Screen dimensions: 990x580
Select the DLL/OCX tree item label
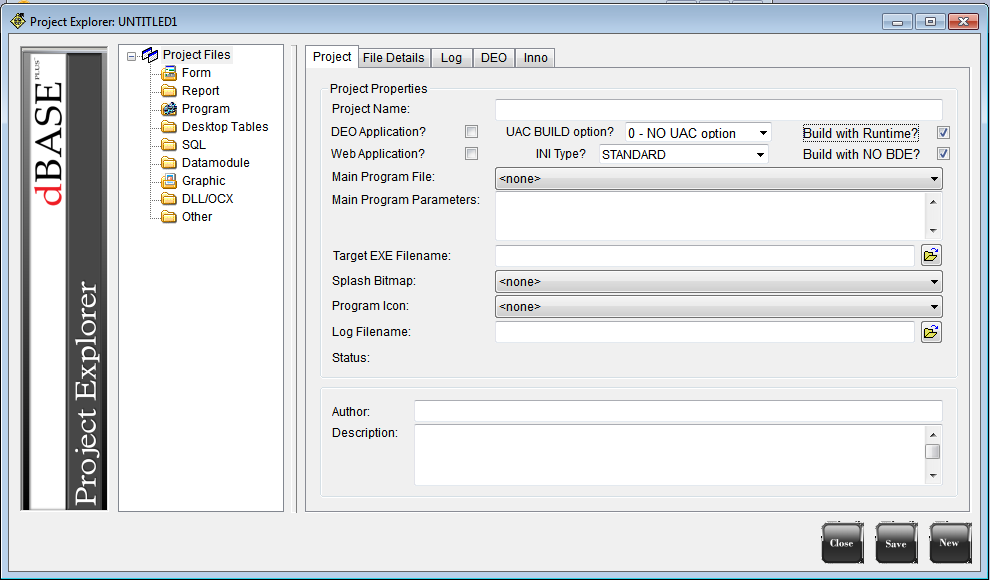pos(208,199)
